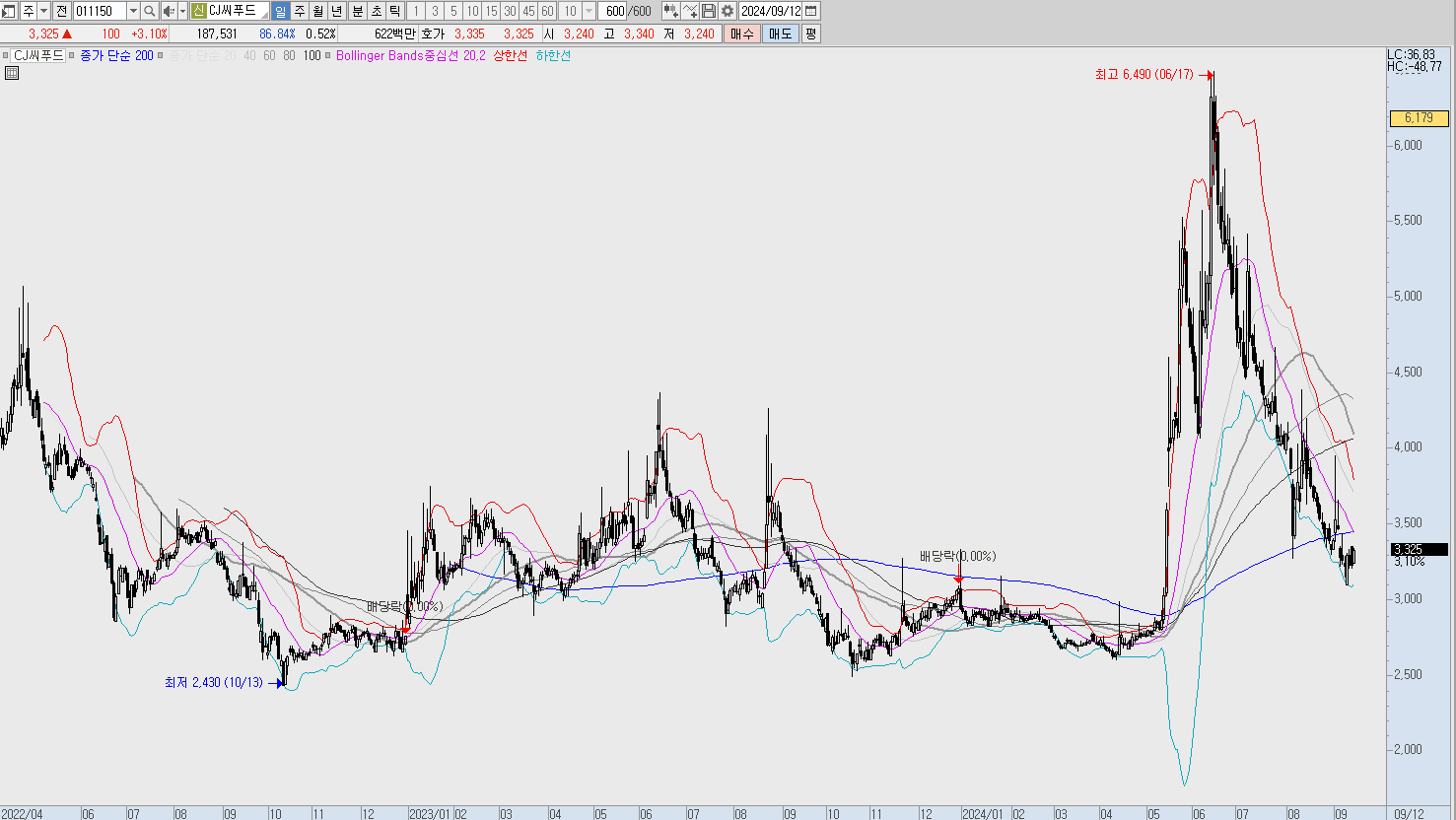The width and height of the screenshot is (1456, 820).
Task: Select the 틱 tick chart period
Action: point(395,11)
